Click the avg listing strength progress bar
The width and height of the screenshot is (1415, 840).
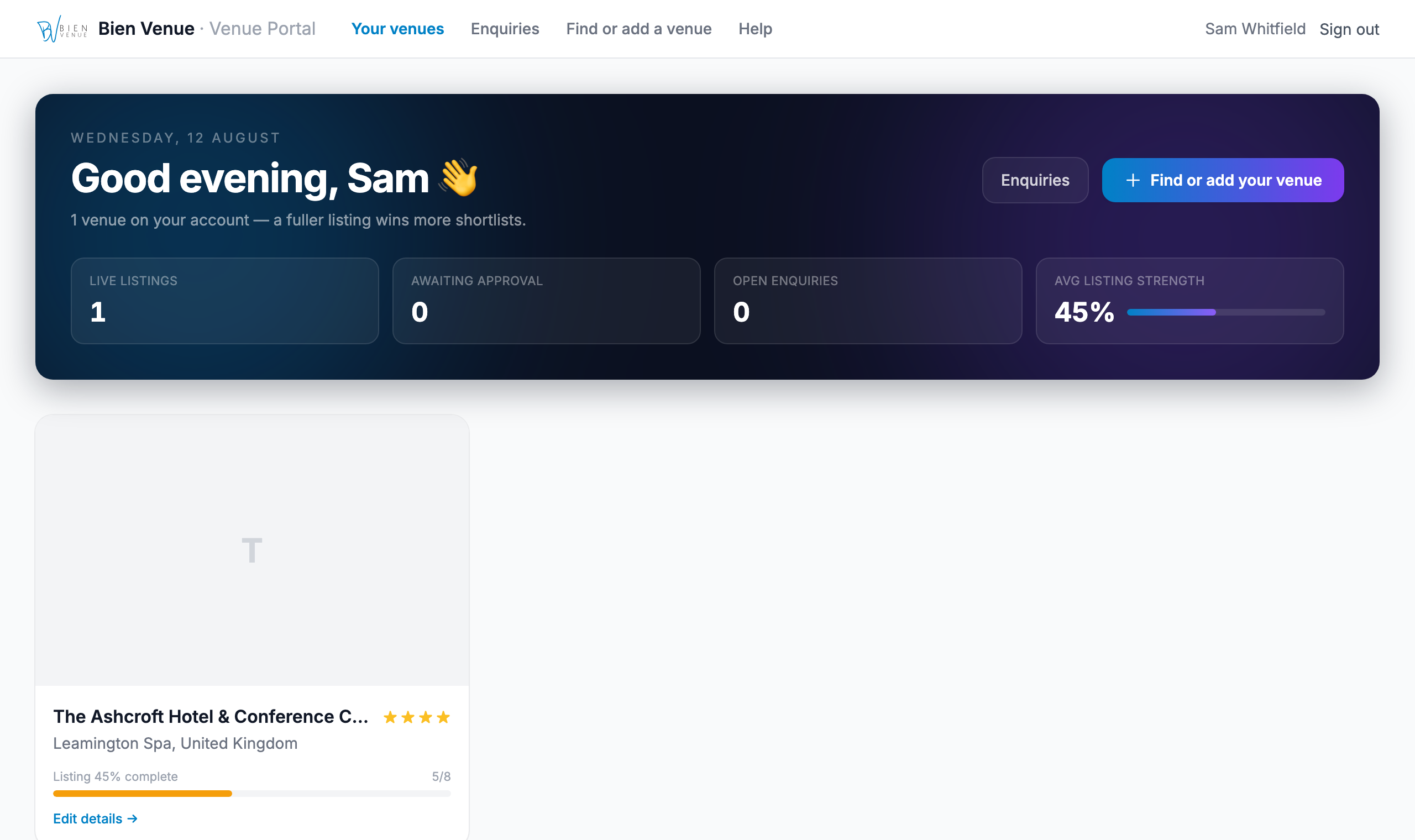pyautogui.click(x=1226, y=312)
